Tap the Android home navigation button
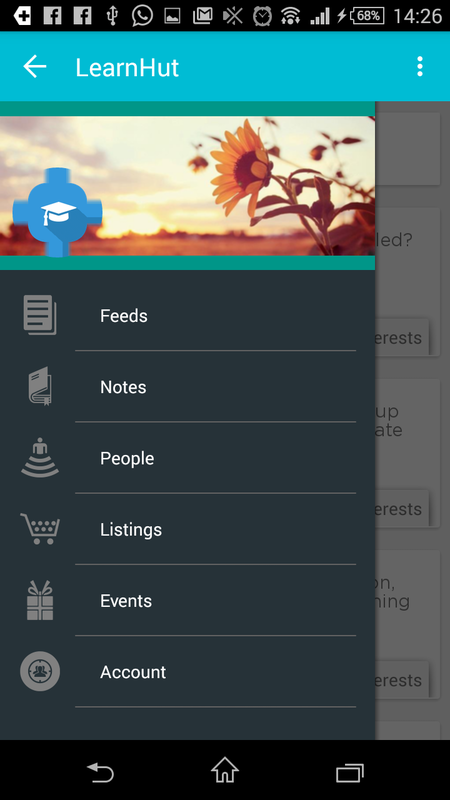 pos(225,770)
